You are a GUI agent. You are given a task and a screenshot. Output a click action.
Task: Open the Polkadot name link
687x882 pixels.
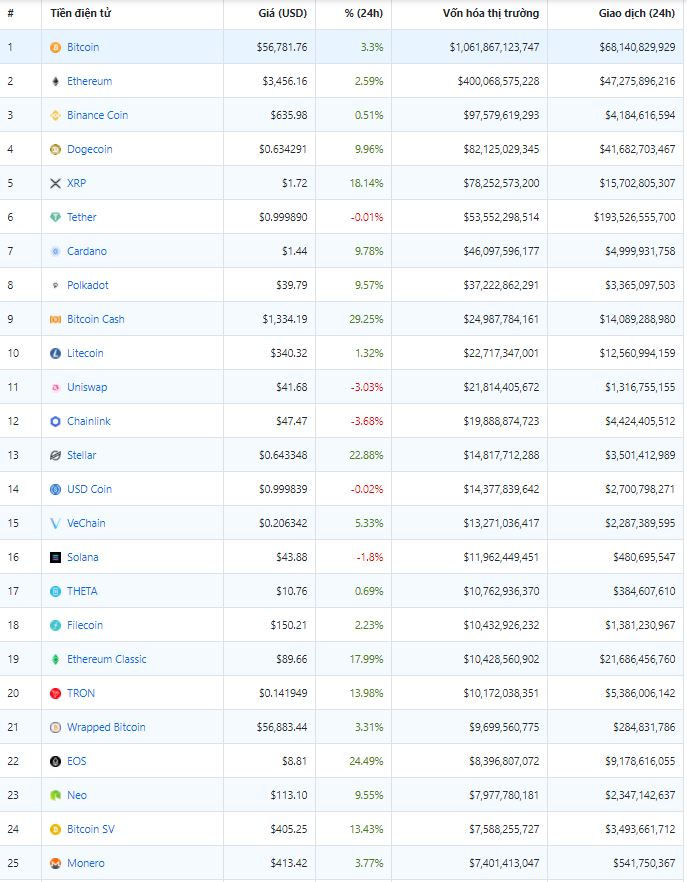click(88, 285)
